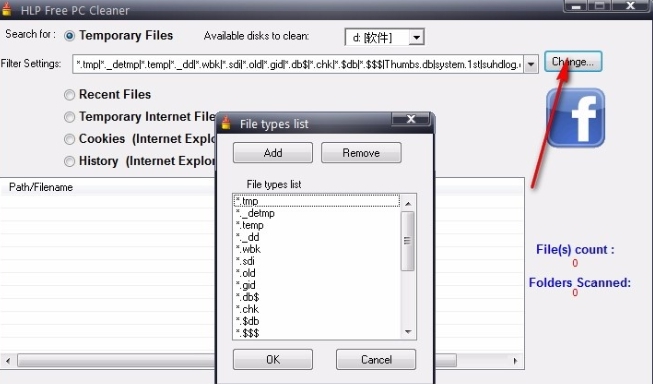
Task: Select the *.old list entry
Action: [317, 273]
